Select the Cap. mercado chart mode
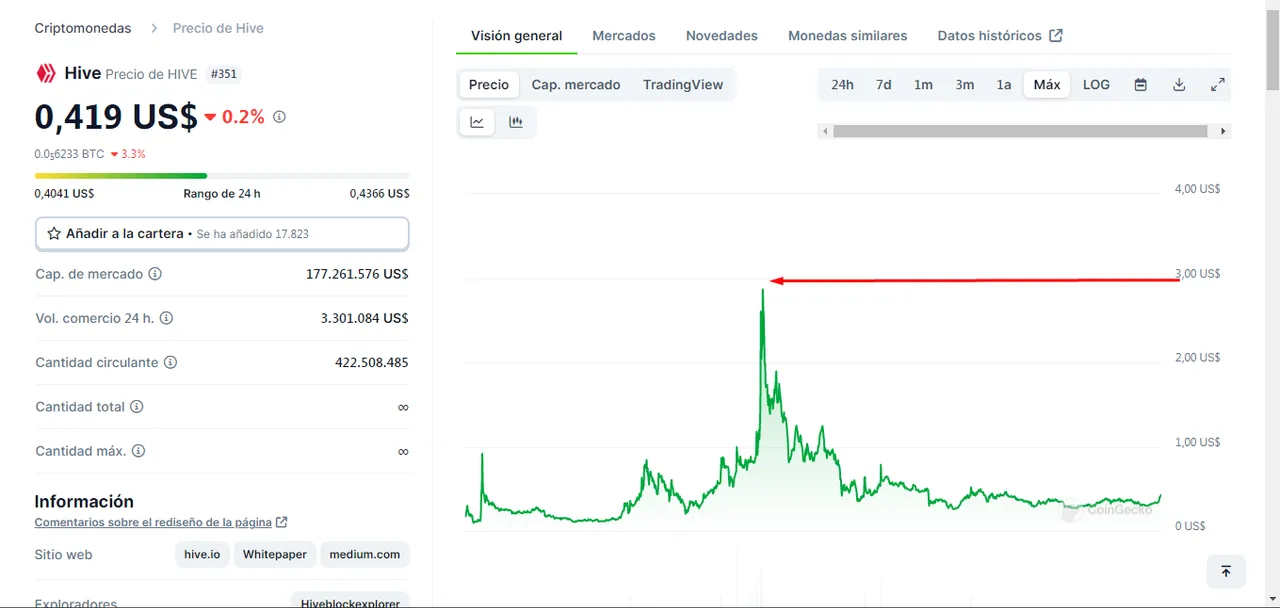Screen dimensions: 1280x608 click(x=576, y=85)
